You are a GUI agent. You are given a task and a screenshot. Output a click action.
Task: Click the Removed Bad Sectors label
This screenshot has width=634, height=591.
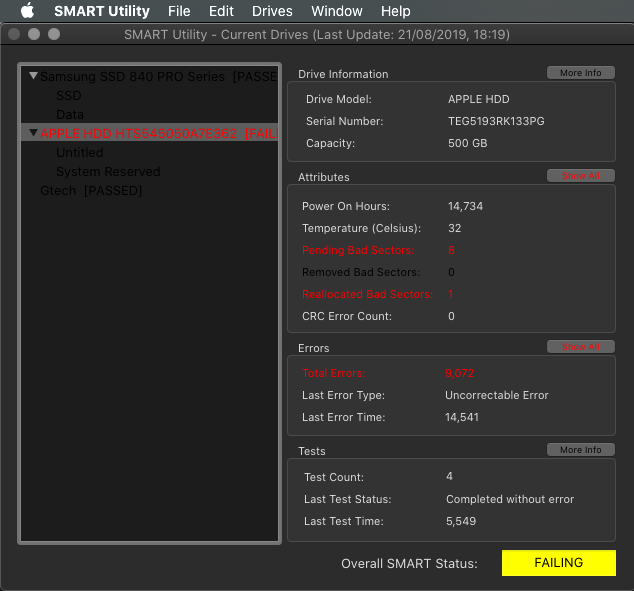point(361,272)
